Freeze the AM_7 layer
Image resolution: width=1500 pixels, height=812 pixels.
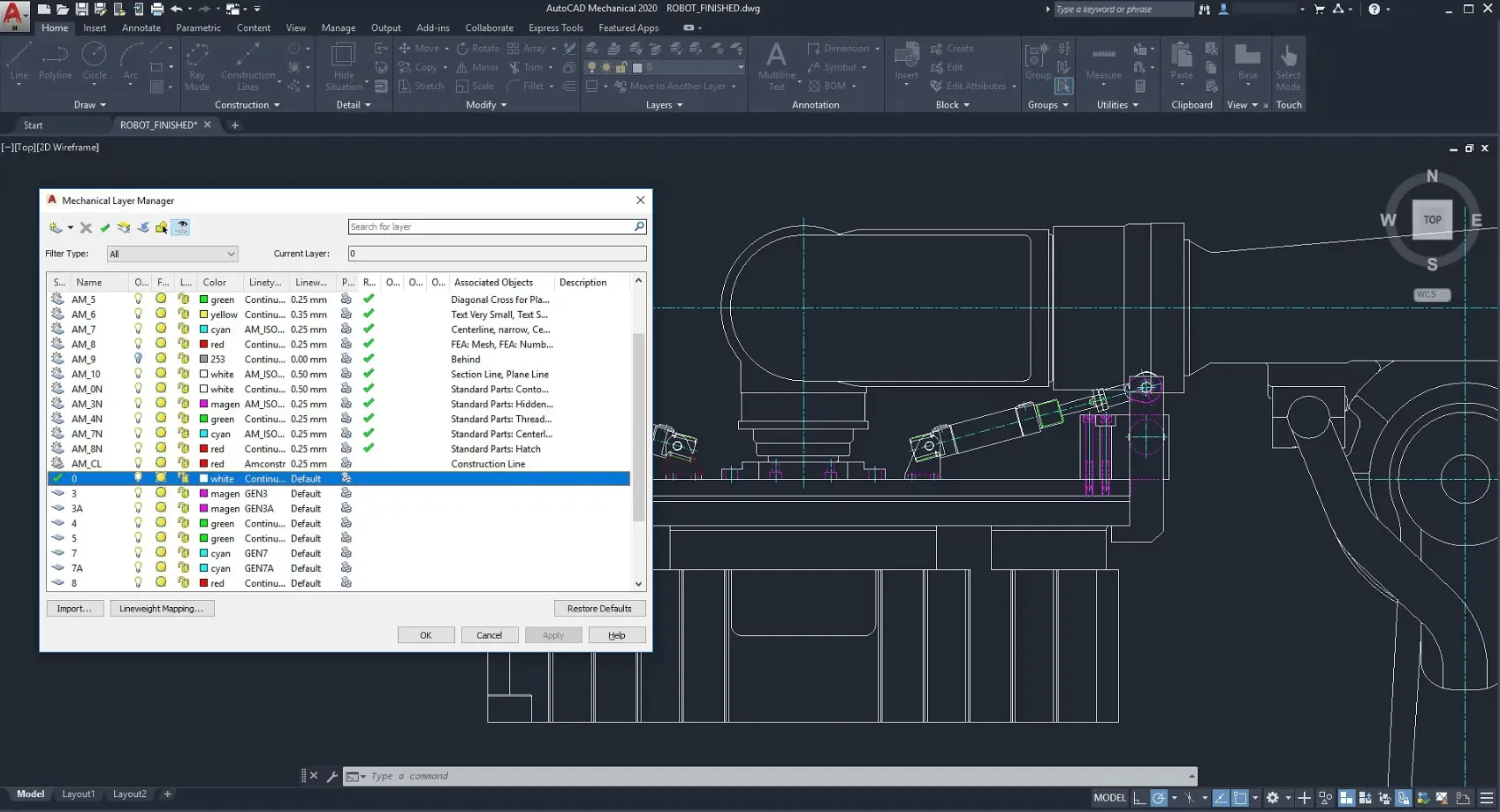[160, 329]
